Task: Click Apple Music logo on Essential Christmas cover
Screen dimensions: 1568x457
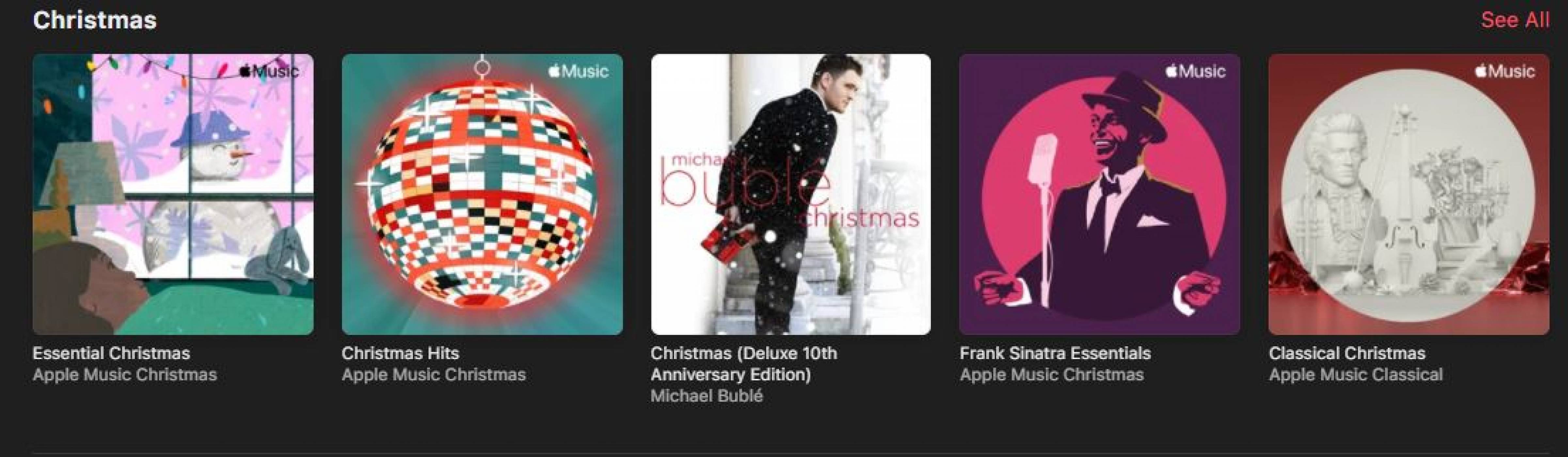Action: point(269,71)
